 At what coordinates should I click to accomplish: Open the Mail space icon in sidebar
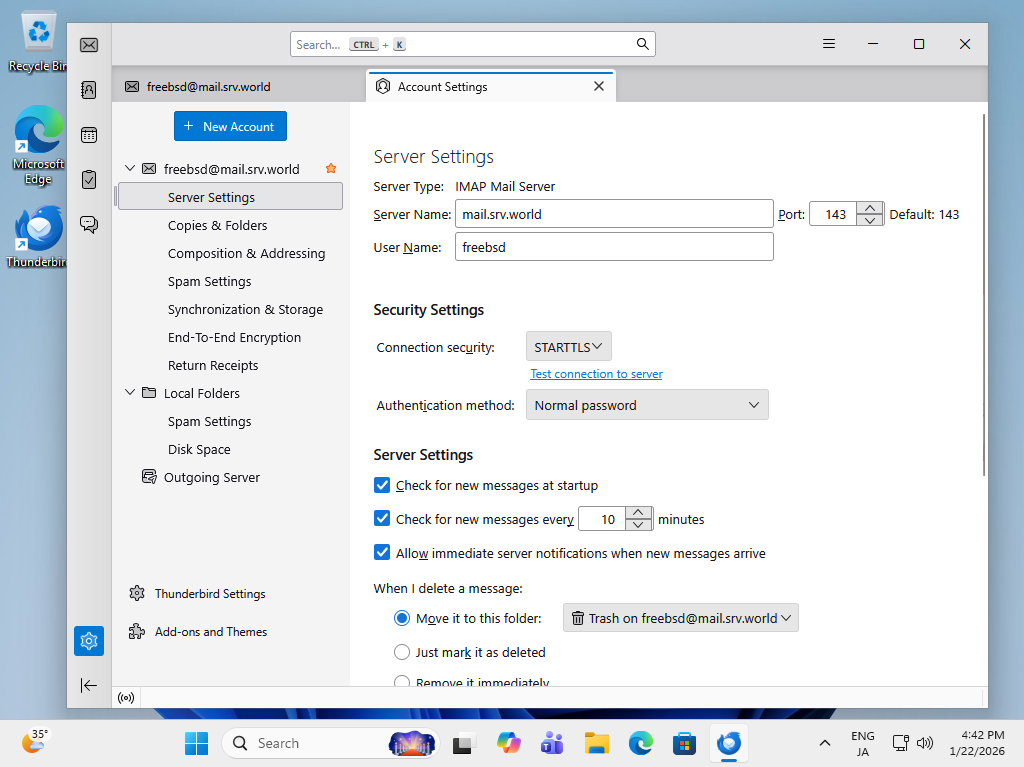89,45
